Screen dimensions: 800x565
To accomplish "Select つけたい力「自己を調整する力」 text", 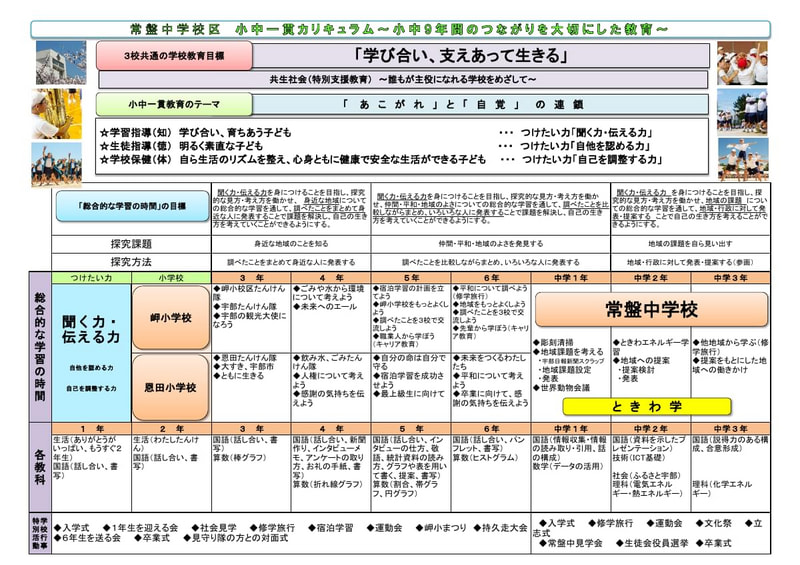I will (591, 159).
